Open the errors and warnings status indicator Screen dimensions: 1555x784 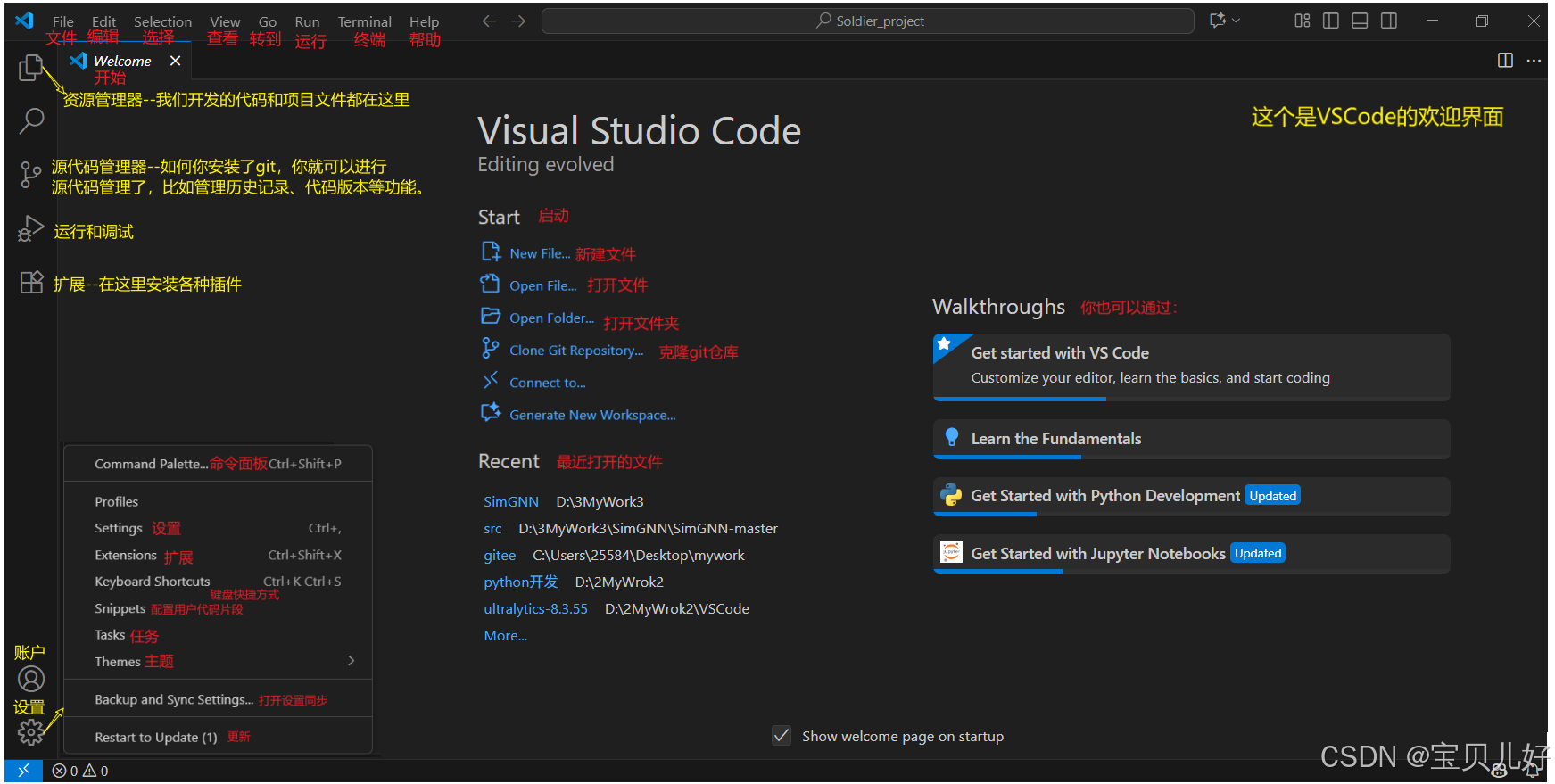[x=80, y=771]
